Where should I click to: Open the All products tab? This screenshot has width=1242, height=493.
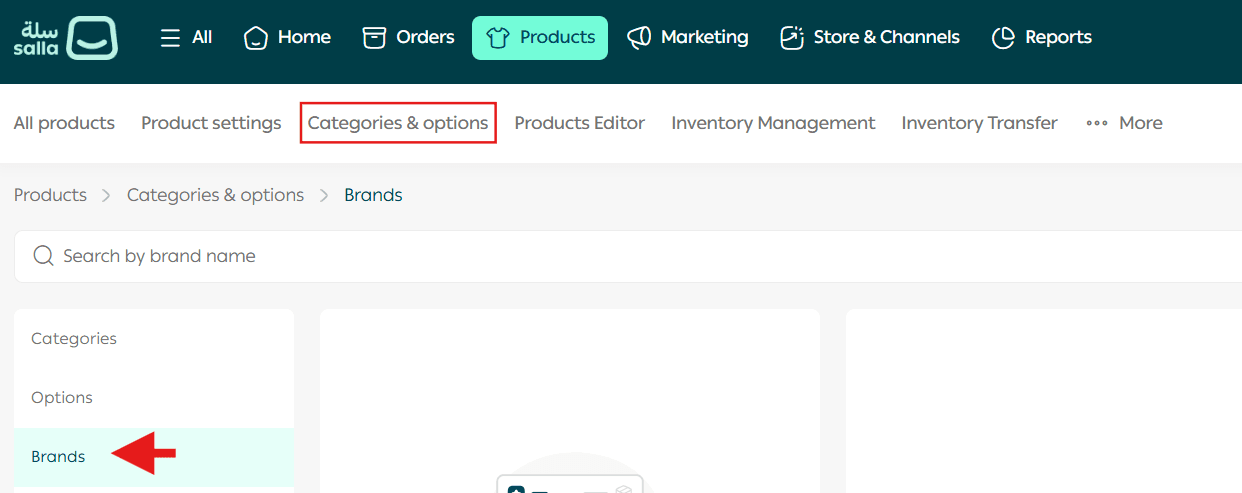[64, 123]
